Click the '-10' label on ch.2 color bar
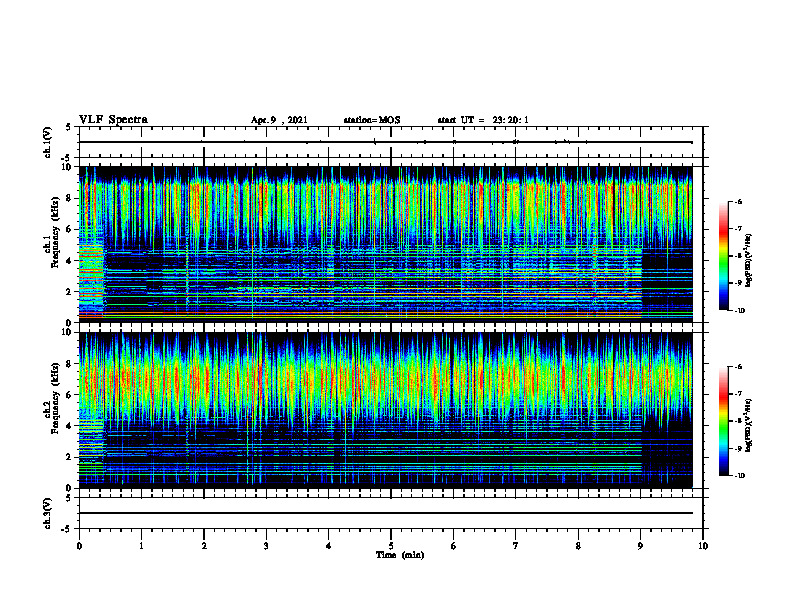Screen dimensions: 792x612 click(x=739, y=476)
